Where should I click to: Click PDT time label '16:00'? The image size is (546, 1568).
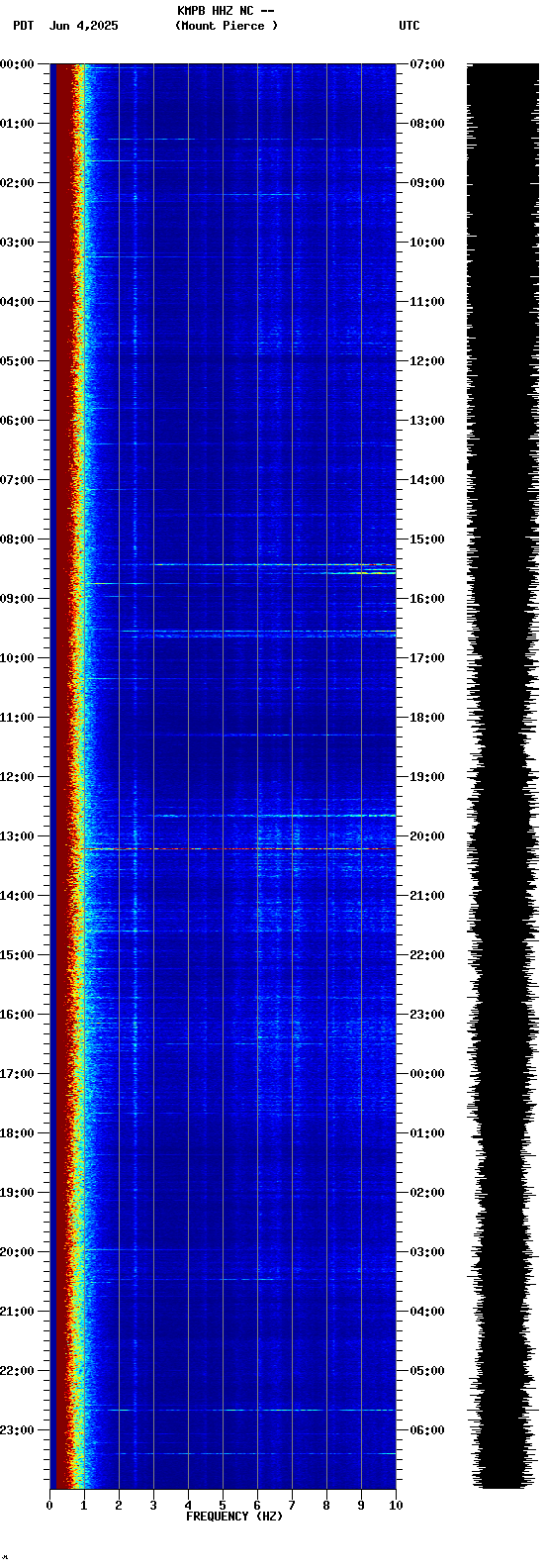[17, 1015]
